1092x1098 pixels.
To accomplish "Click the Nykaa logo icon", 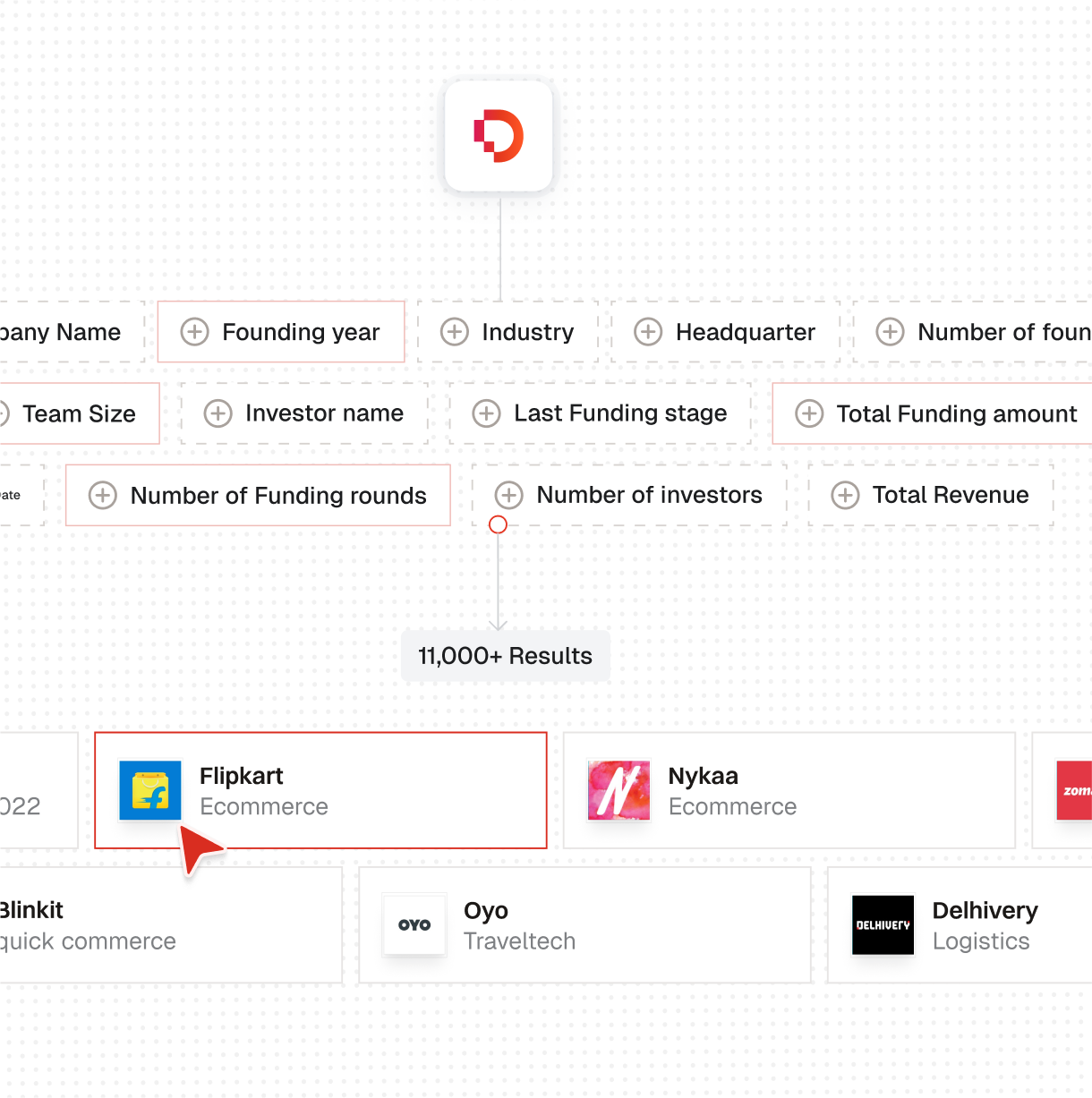I will (x=619, y=791).
